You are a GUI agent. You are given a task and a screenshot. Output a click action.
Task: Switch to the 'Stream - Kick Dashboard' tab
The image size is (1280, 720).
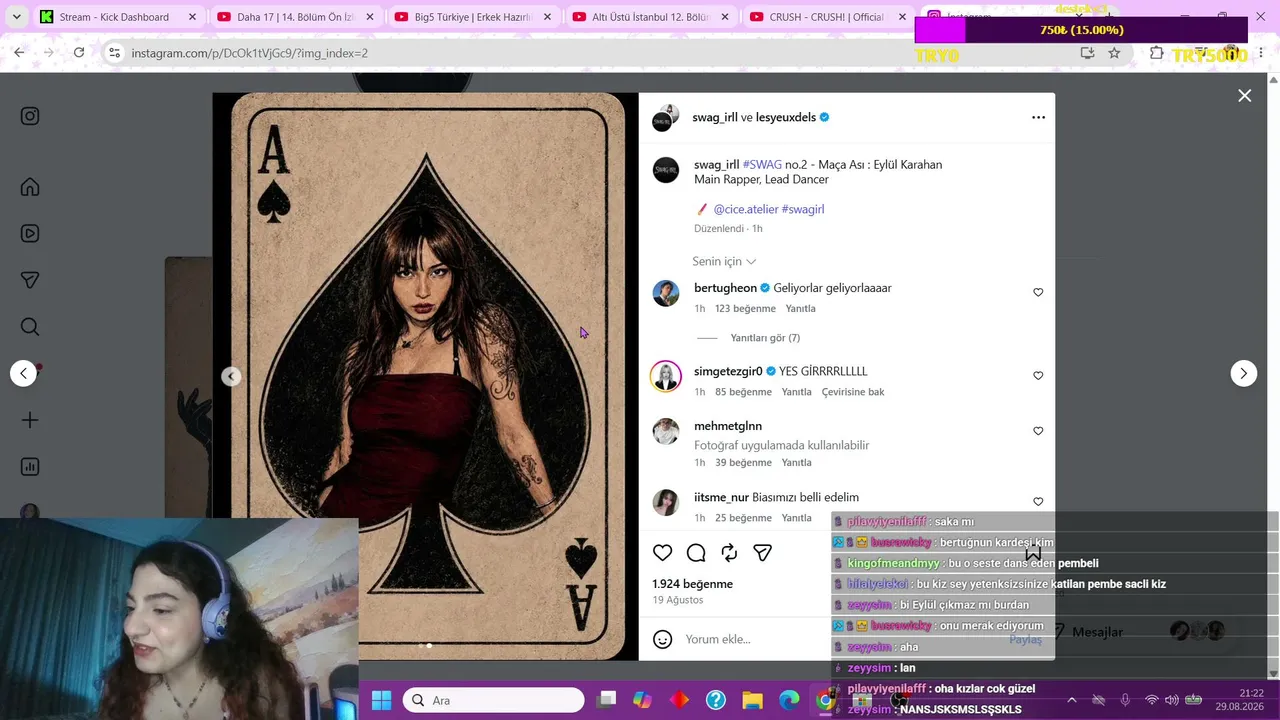(x=117, y=17)
